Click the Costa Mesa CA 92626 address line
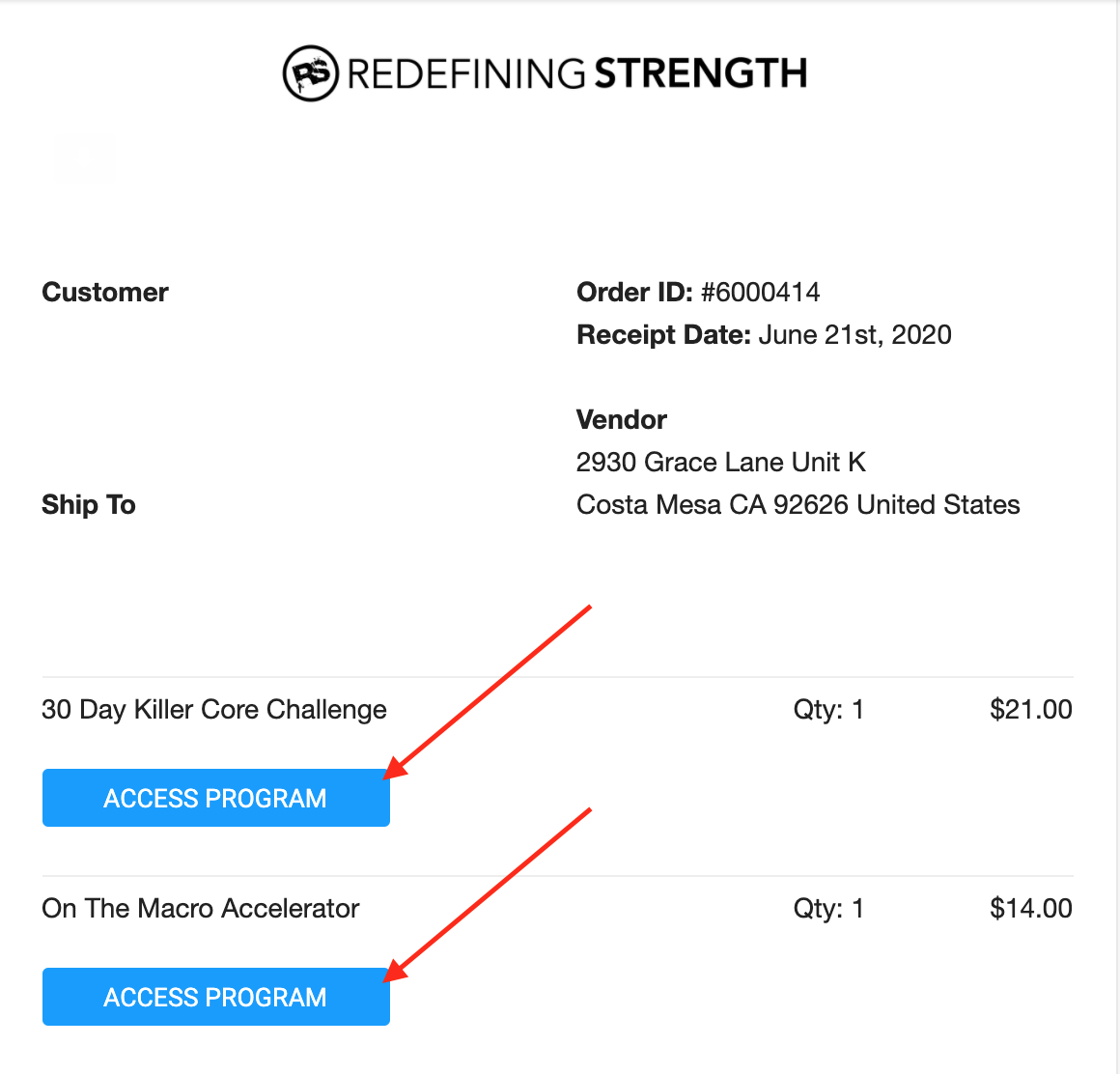The height and width of the screenshot is (1074, 1120). pyautogui.click(x=798, y=505)
